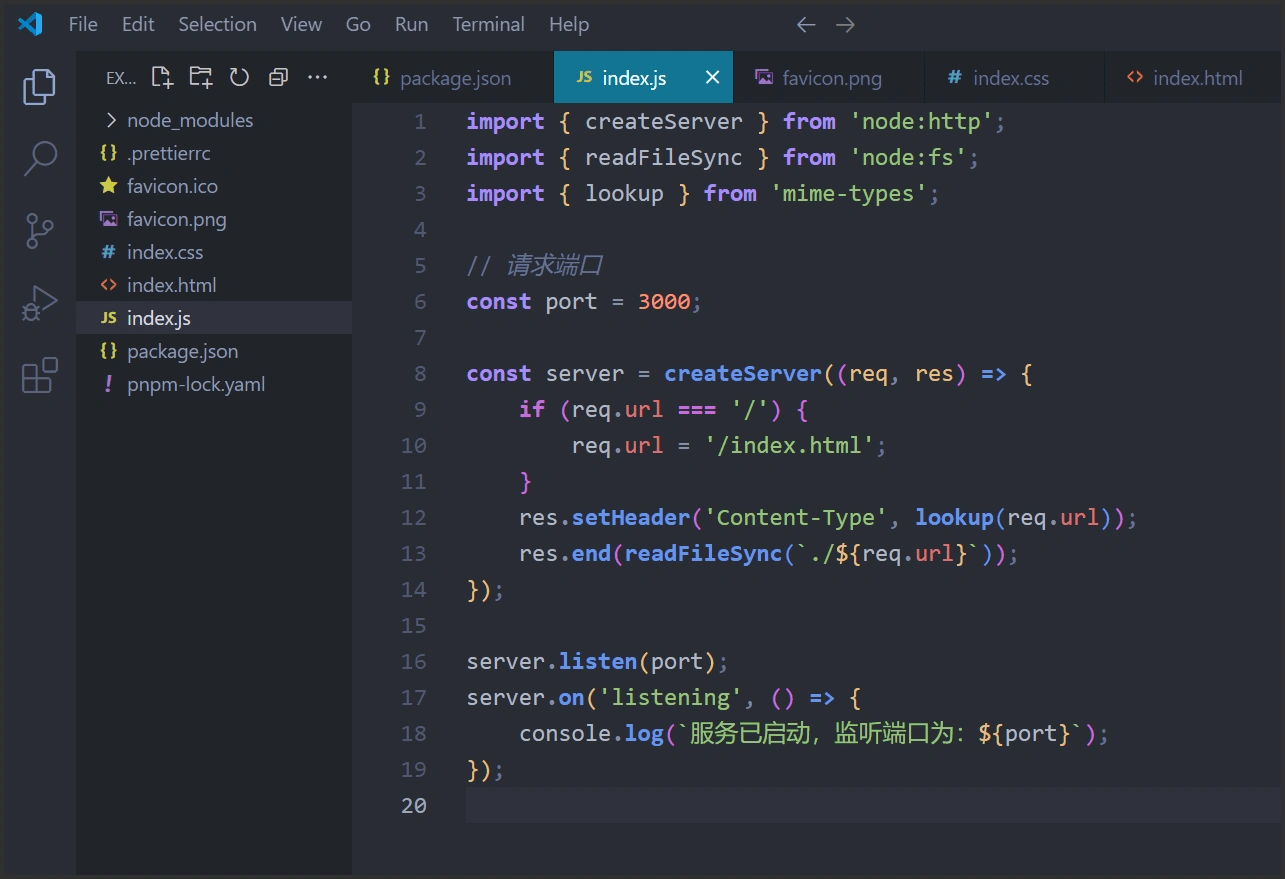Open the File menu
Viewport: 1285px width, 879px height.
pos(83,24)
